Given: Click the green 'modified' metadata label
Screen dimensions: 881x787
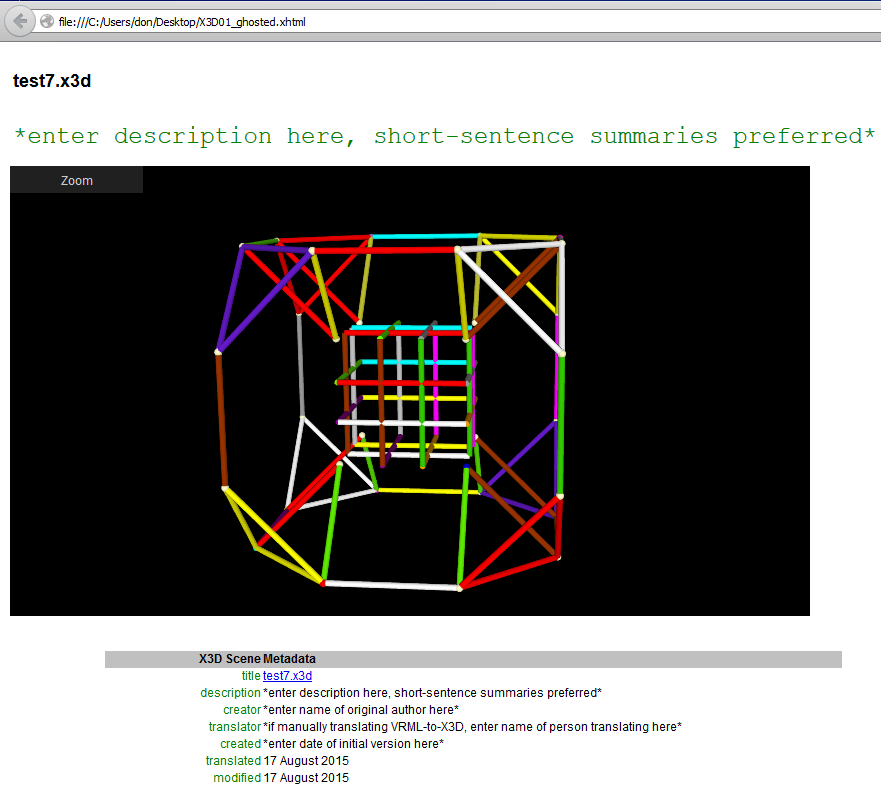Looking at the screenshot, I should tap(236, 778).
